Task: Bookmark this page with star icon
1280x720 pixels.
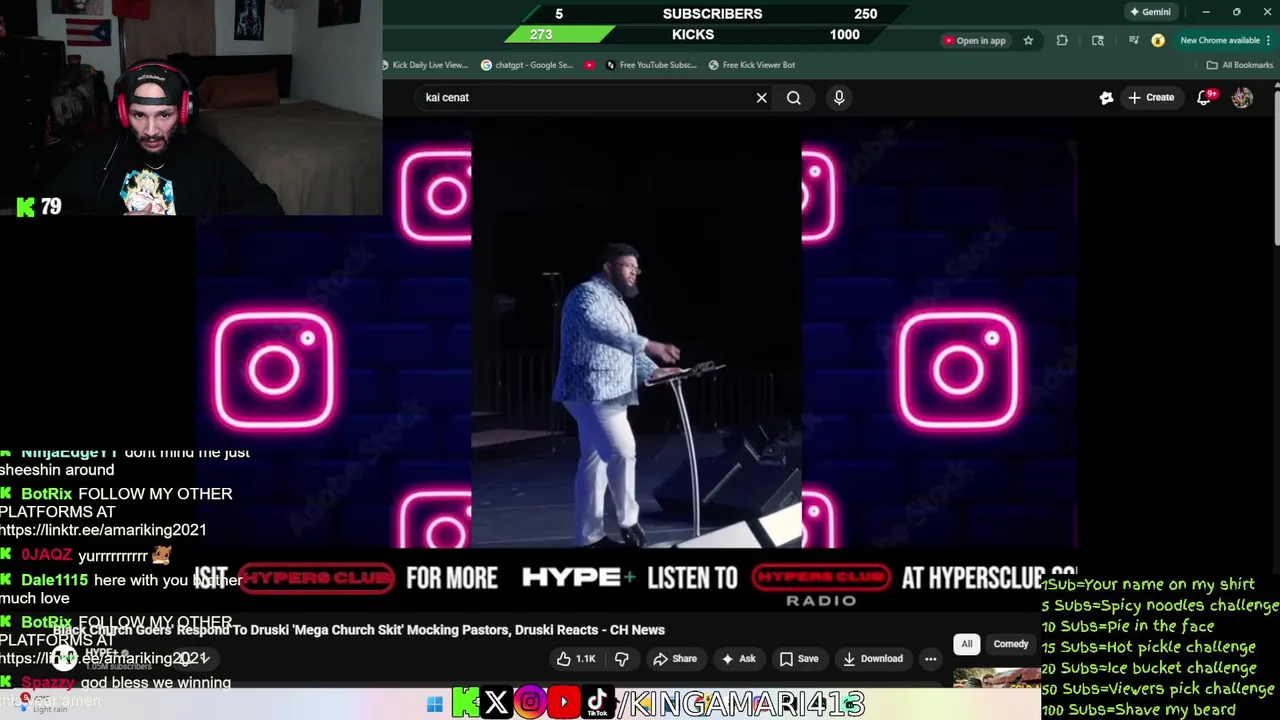Action: pos(1028,41)
